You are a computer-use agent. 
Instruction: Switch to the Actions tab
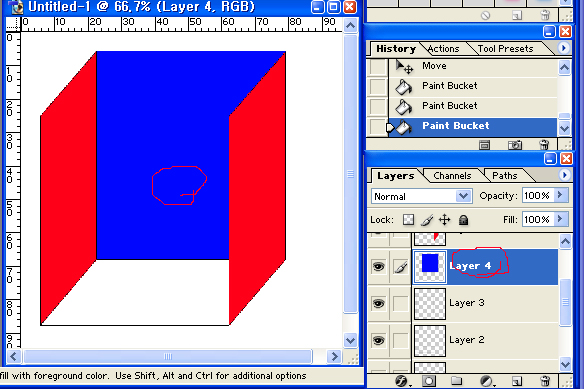[x=443, y=49]
